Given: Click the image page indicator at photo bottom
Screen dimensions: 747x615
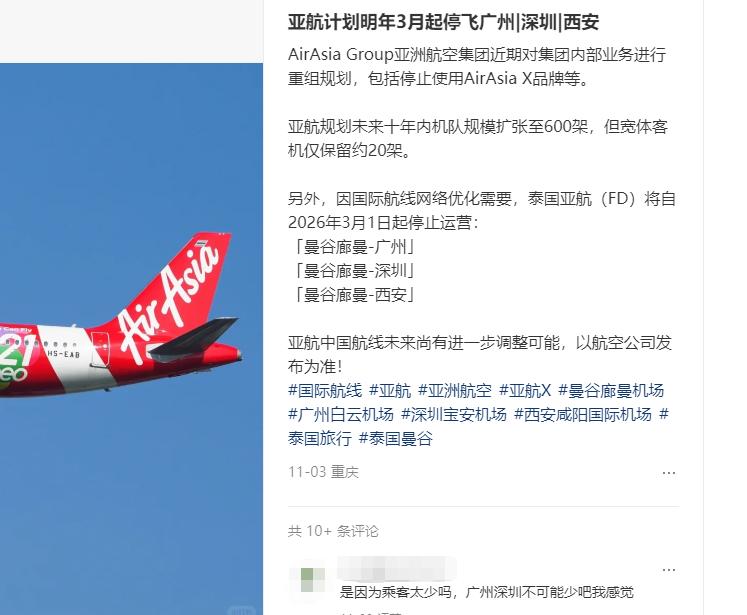Looking at the screenshot, I should (x=242, y=610).
